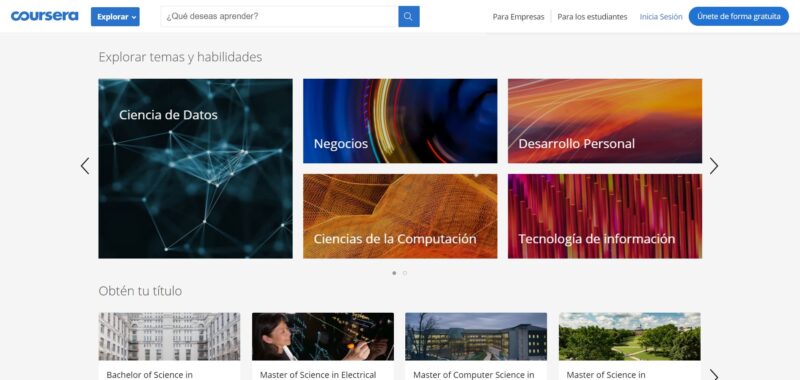Open the Ciencias de la Computación card

point(400,216)
